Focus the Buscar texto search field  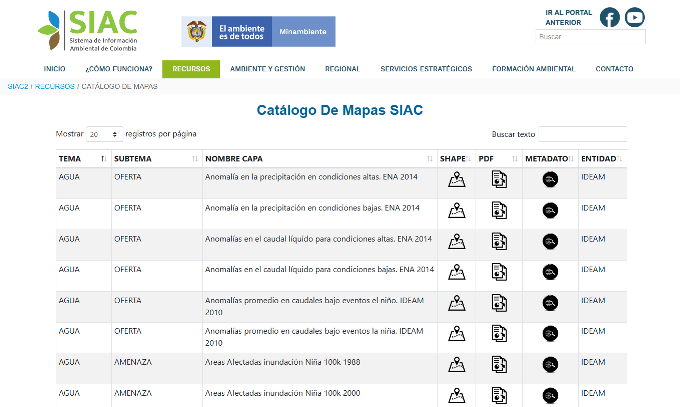coord(582,134)
